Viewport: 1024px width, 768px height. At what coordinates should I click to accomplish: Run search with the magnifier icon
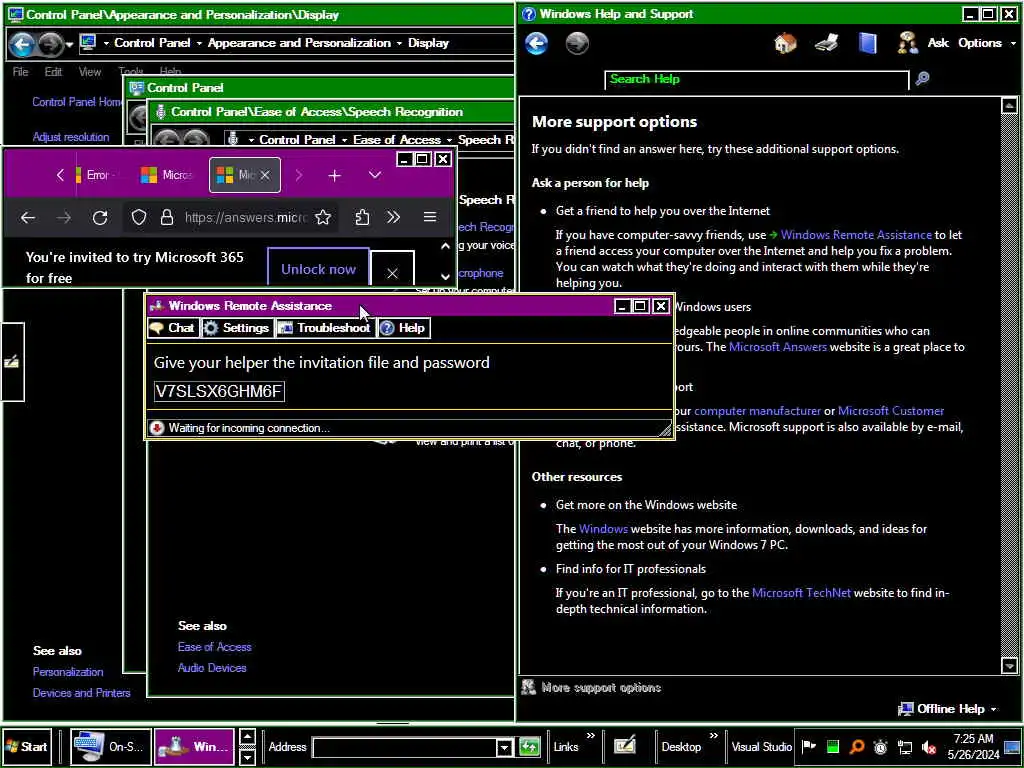(922, 79)
